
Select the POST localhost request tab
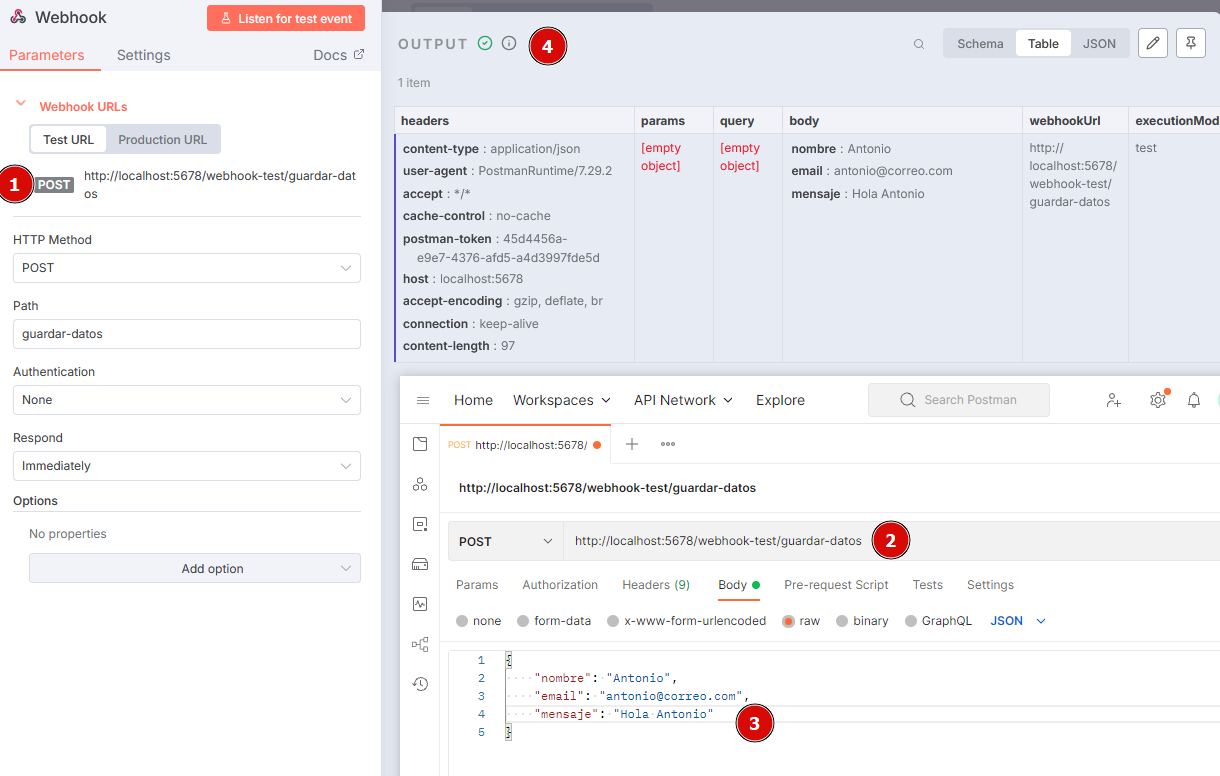click(x=524, y=445)
